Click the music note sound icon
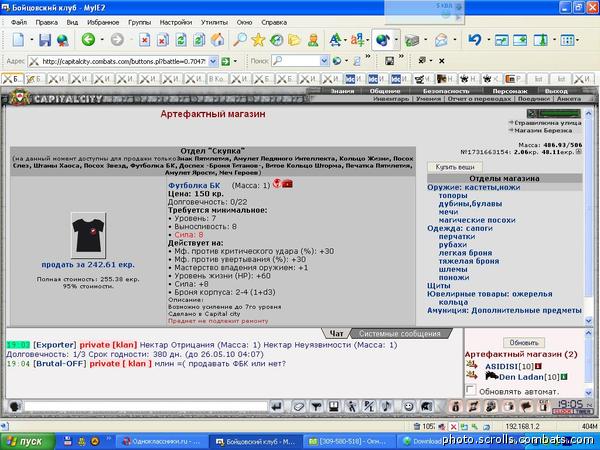Image resolution: width=600 pixels, height=450 pixels. 387,406
